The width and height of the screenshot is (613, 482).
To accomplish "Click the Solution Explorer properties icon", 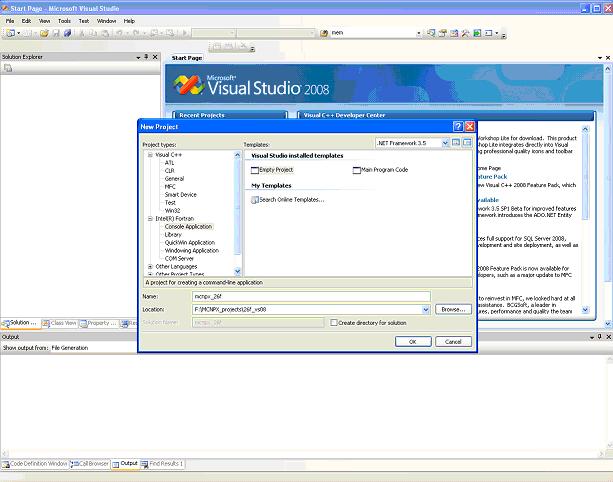I will 8,68.
